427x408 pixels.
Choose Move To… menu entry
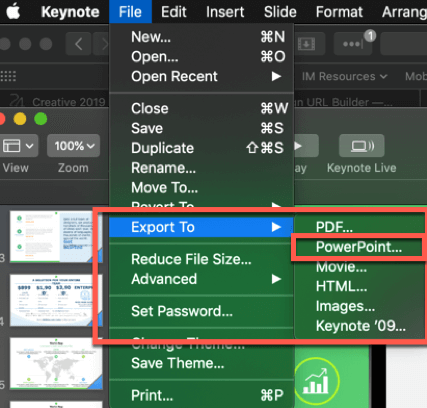click(x=201, y=188)
